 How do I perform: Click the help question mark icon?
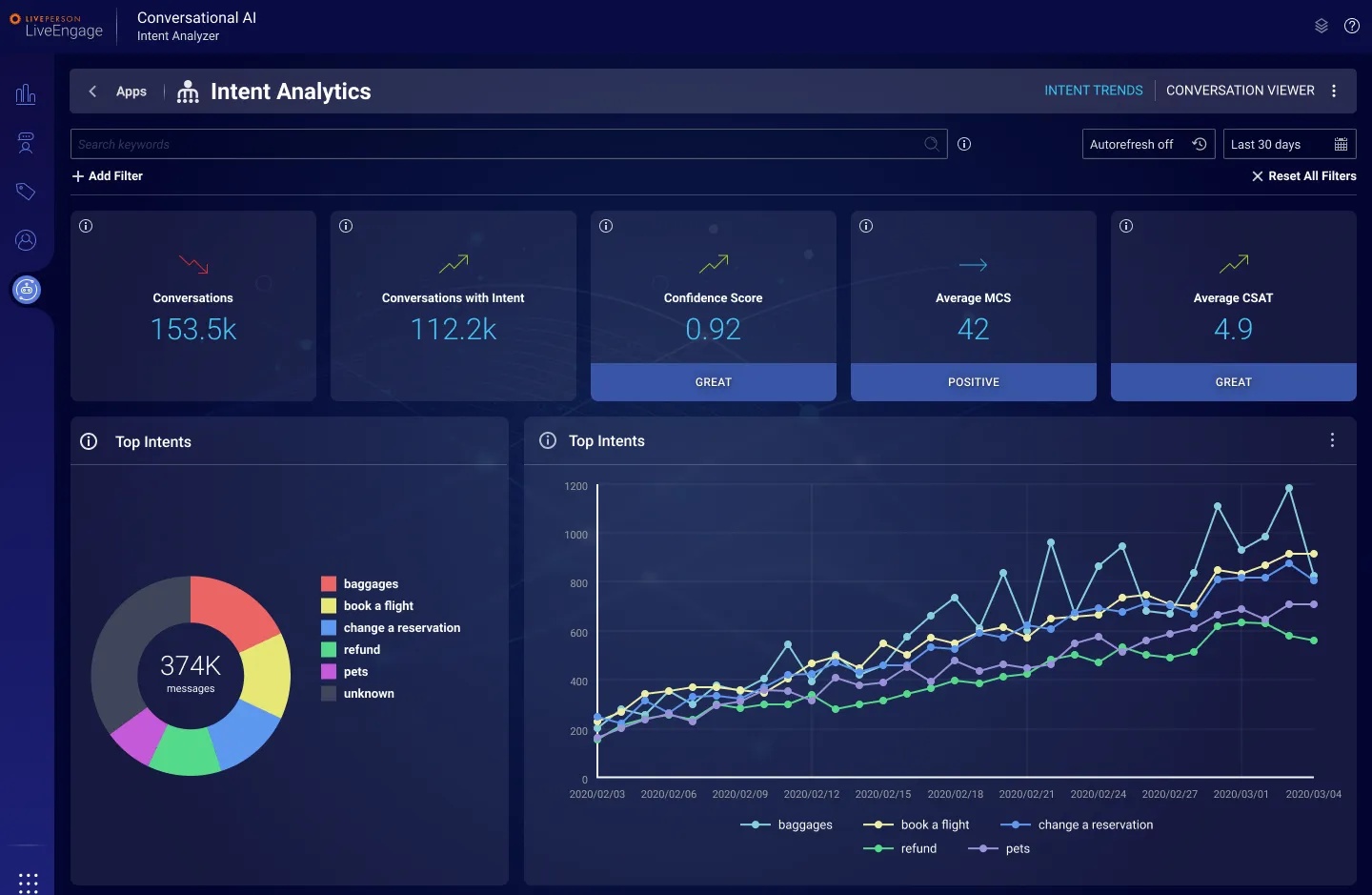click(1351, 26)
